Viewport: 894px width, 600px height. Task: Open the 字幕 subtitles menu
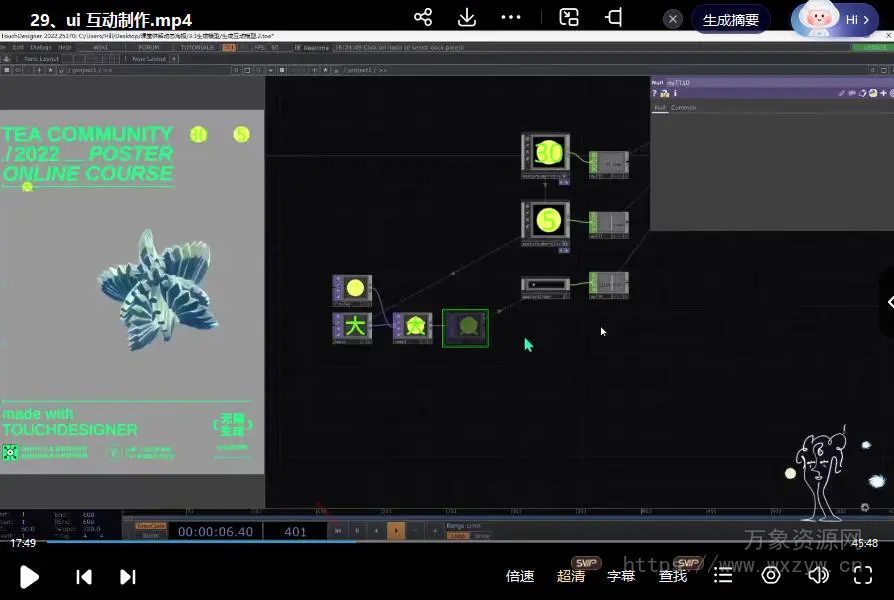621,576
